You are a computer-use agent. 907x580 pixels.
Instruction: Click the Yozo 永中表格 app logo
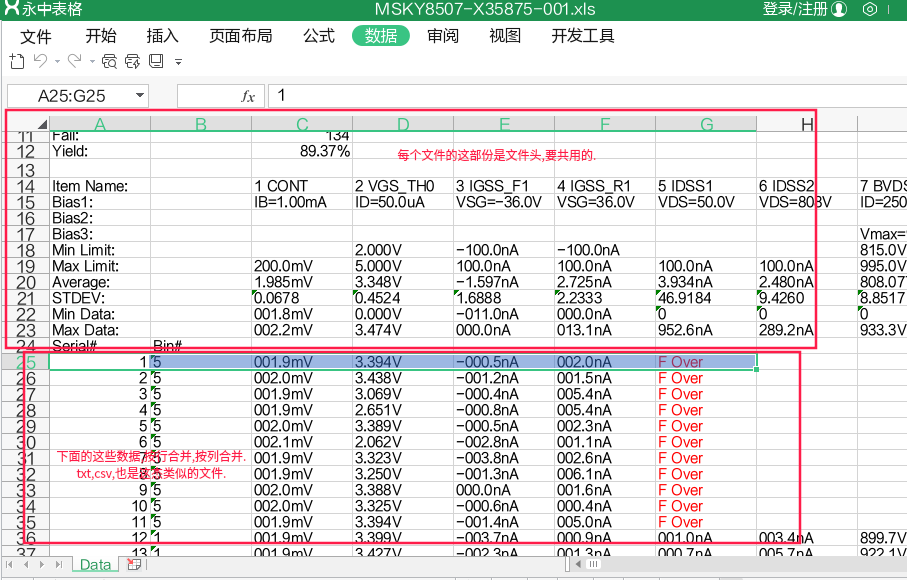12,8
